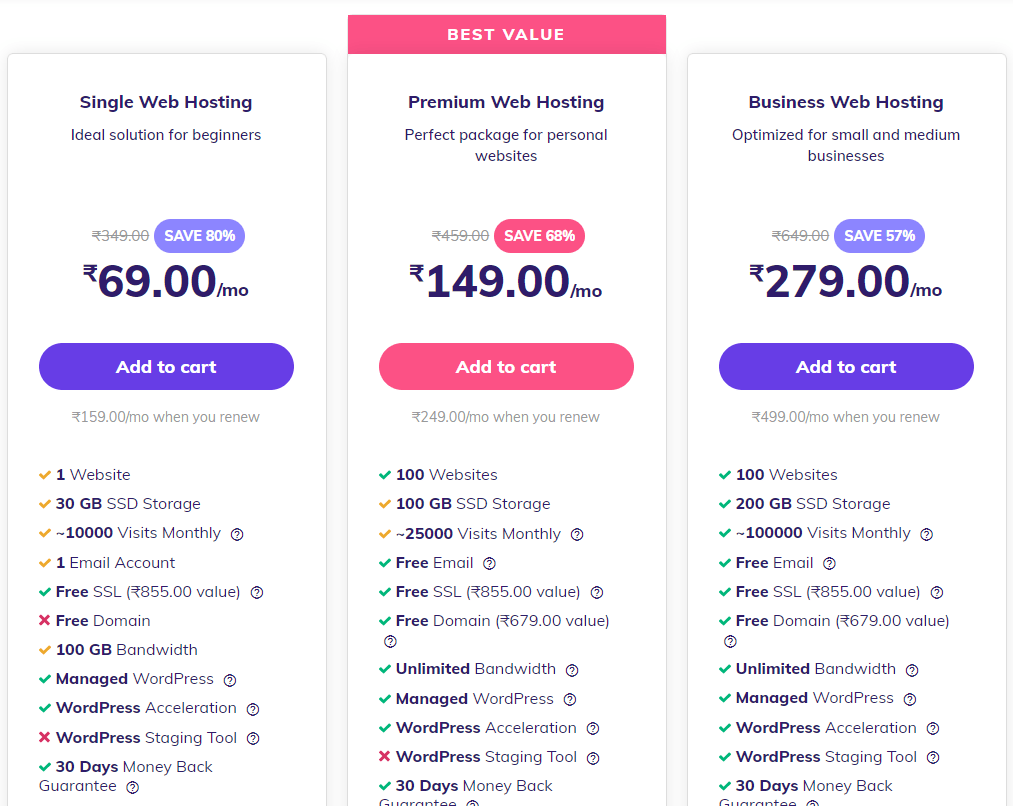Select the BEST VALUE banner

[x=506, y=34]
